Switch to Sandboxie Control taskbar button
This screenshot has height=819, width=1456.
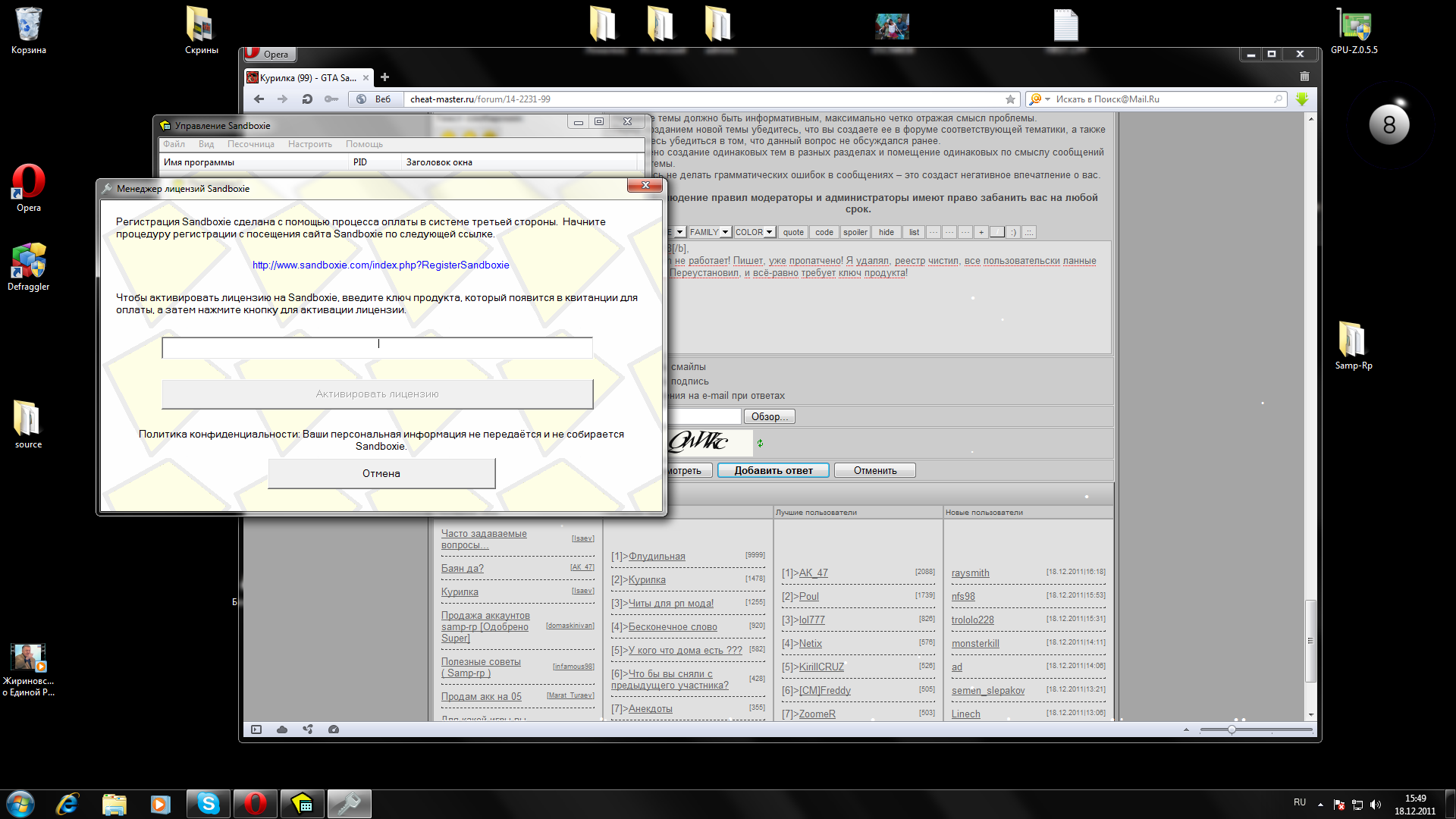pos(302,804)
